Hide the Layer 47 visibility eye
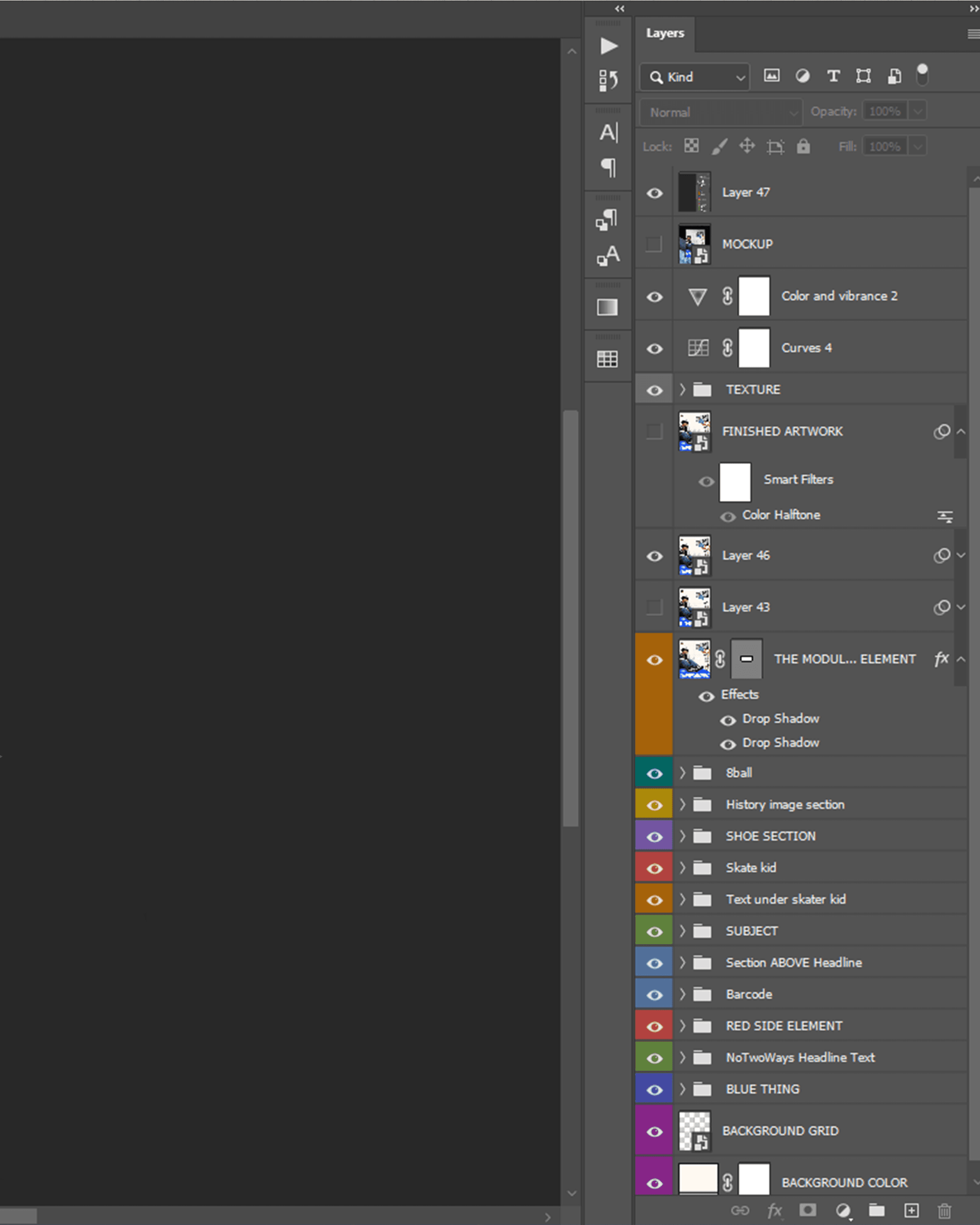This screenshot has width=980, height=1225. (655, 193)
